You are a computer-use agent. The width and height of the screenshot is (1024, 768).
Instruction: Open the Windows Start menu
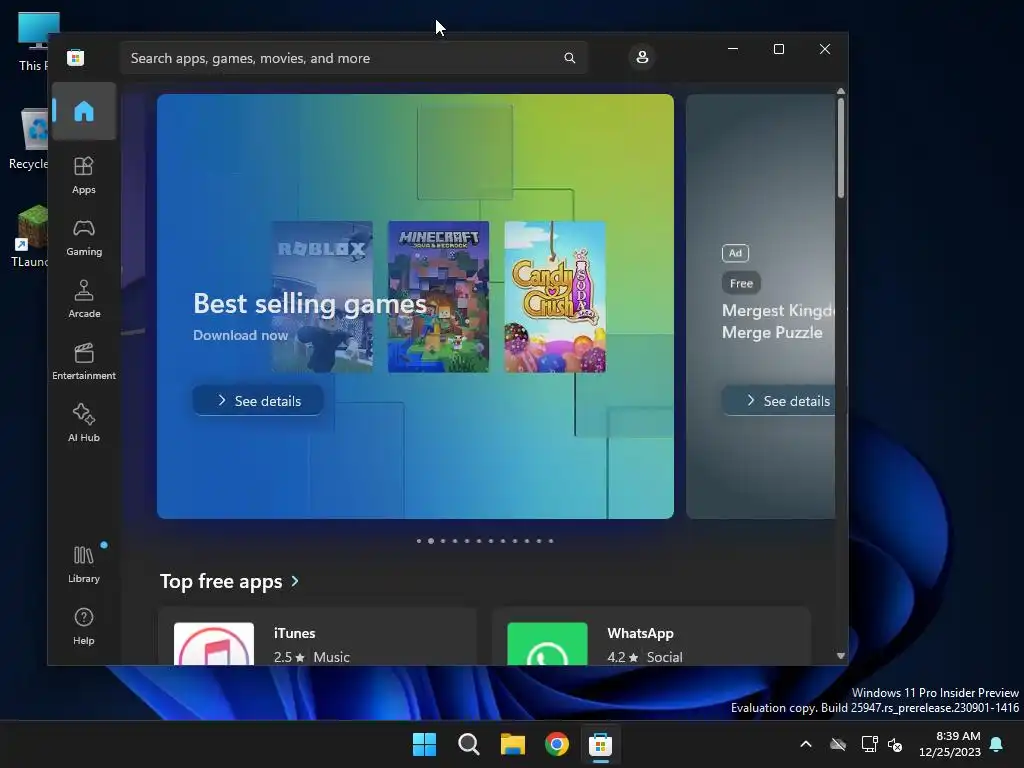424,744
